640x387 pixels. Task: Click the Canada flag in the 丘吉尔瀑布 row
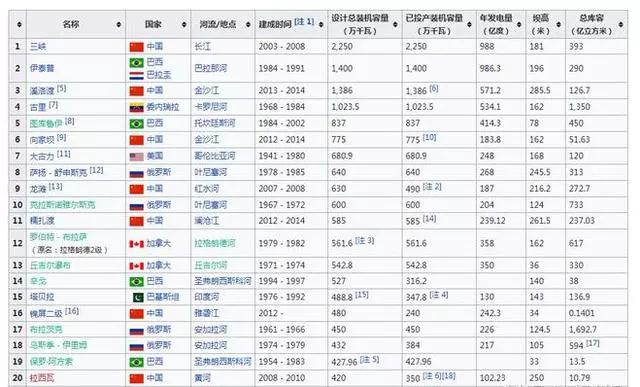pos(136,266)
